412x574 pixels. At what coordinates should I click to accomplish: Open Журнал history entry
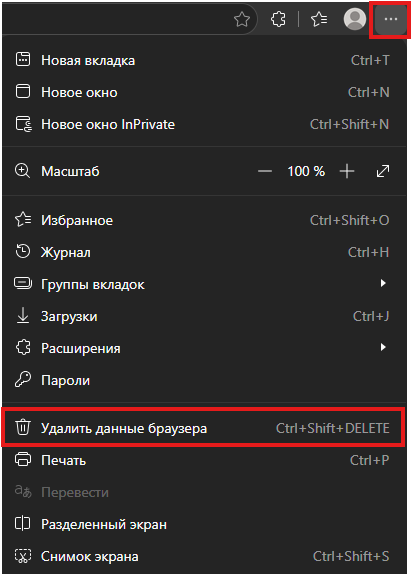tap(204, 252)
